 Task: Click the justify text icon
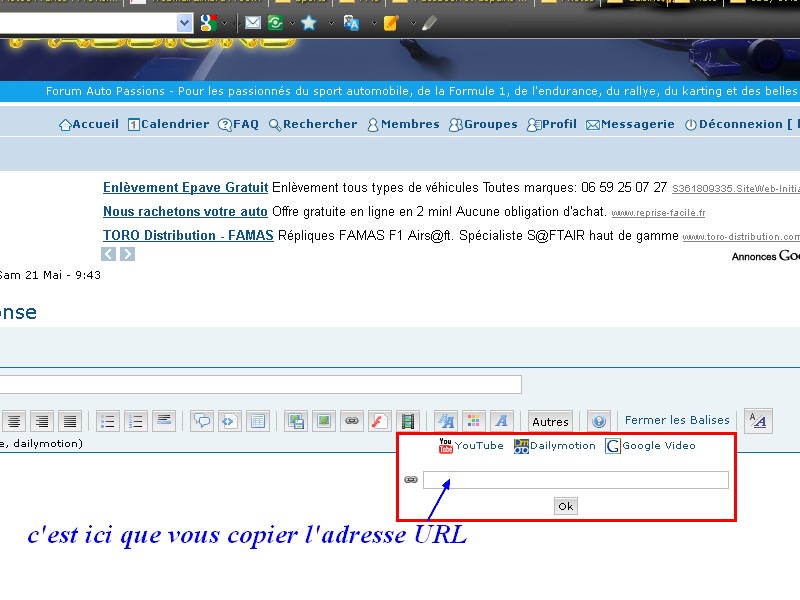tap(70, 421)
